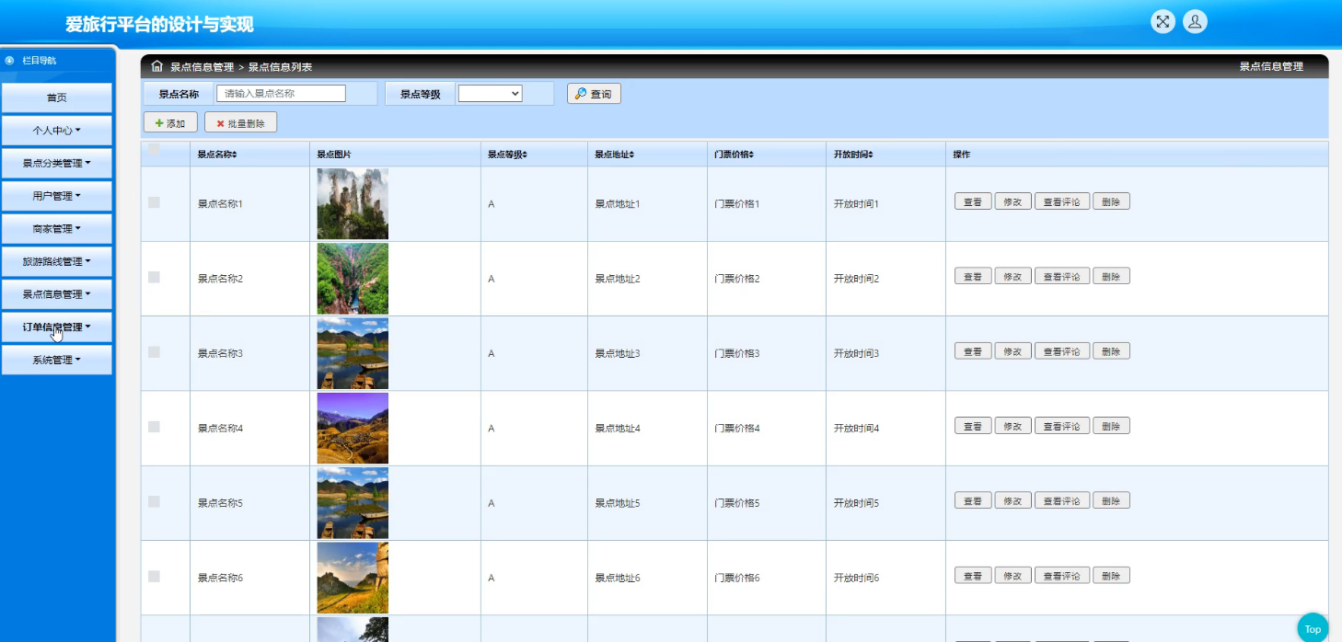Viewport: 1342px width, 642px height.
Task: Click the 查询 search button
Action: [x=594, y=93]
